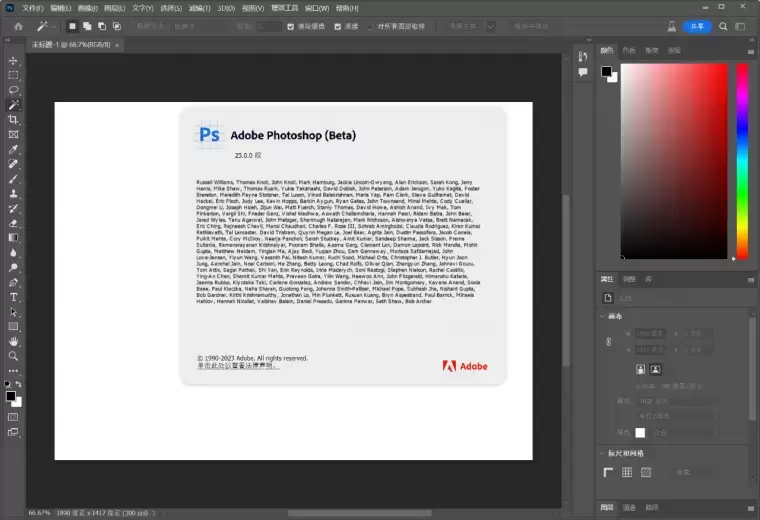Click the legal notice link in About dialog
This screenshot has width=760, height=520.
(238, 365)
